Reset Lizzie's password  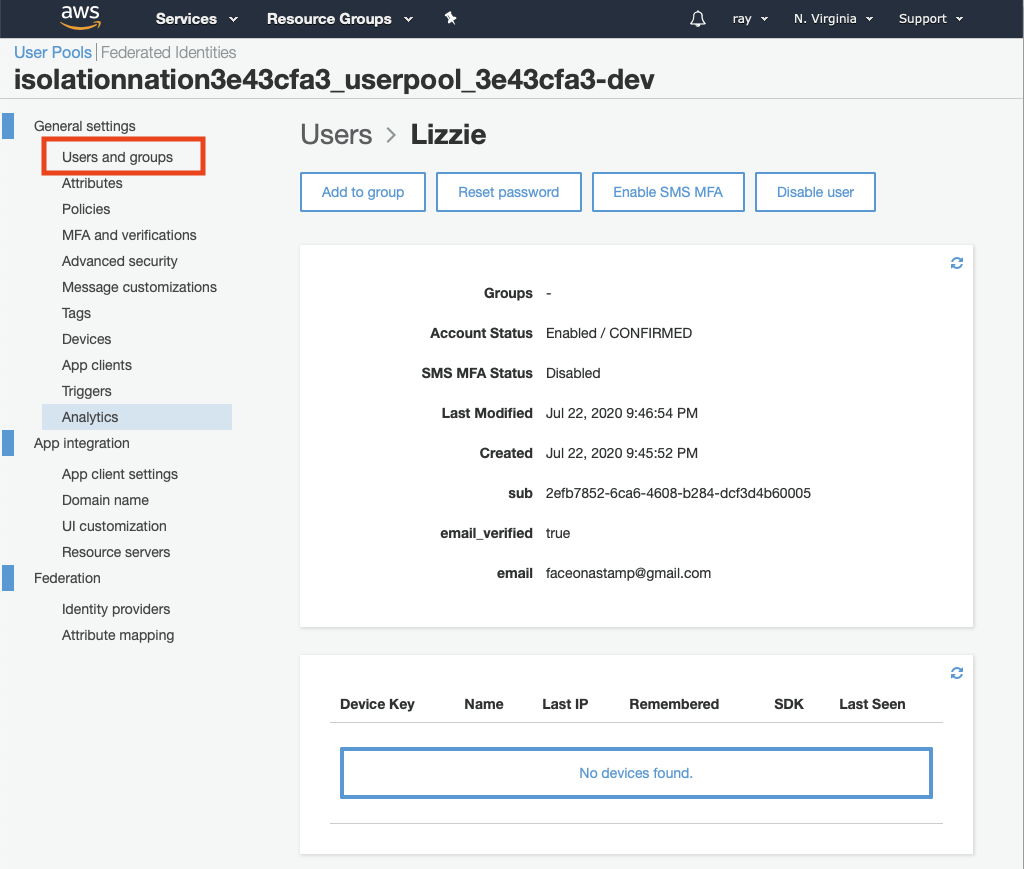tap(508, 192)
